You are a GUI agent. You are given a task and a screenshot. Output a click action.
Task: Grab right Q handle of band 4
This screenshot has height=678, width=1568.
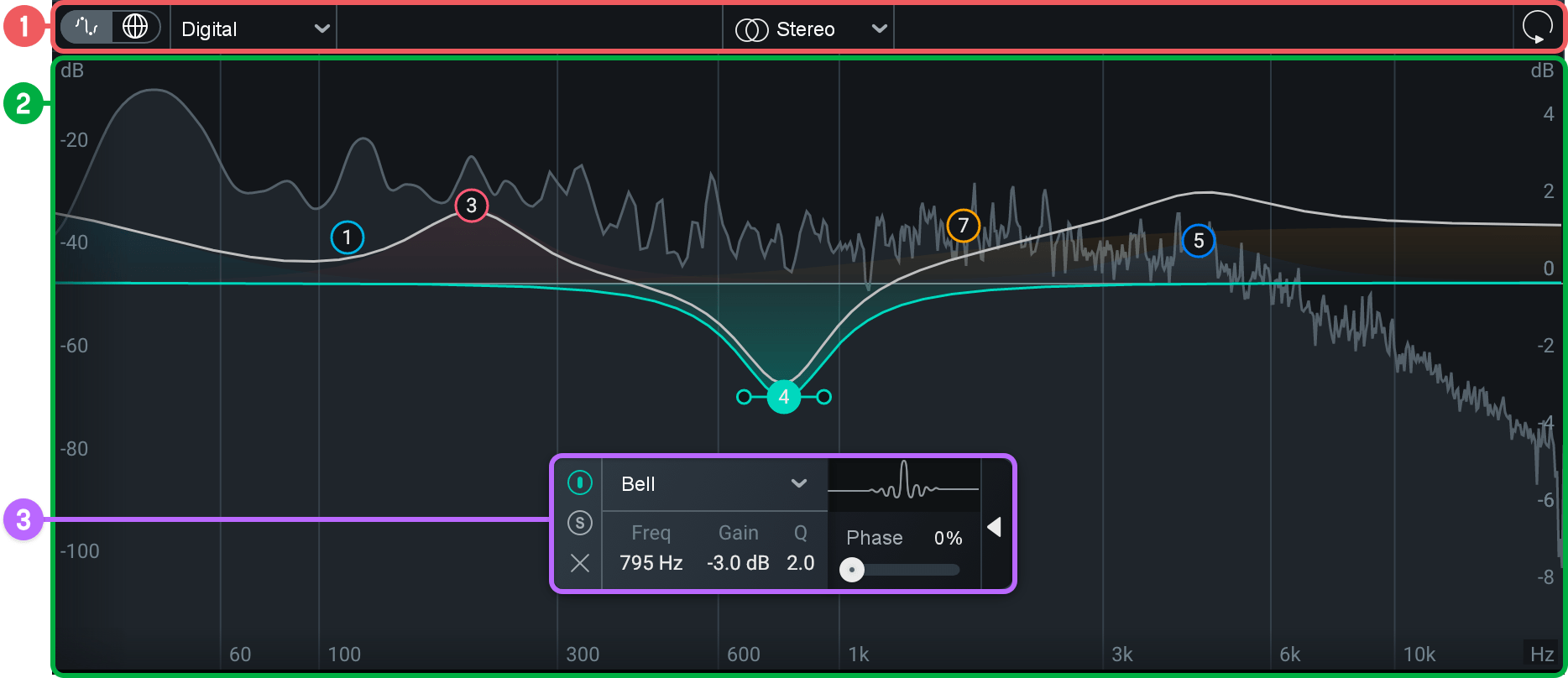click(824, 397)
